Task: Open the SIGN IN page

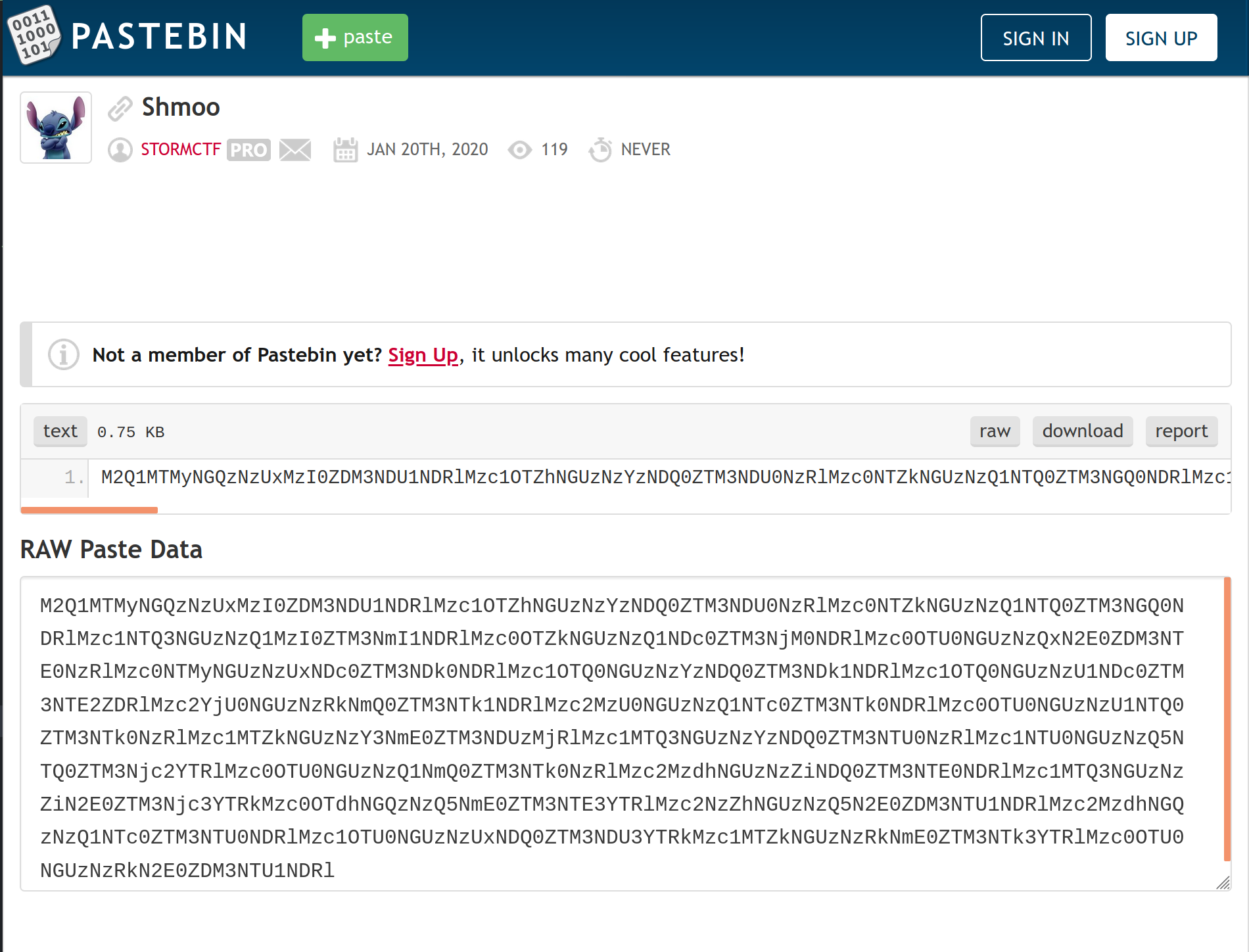Action: point(1036,37)
